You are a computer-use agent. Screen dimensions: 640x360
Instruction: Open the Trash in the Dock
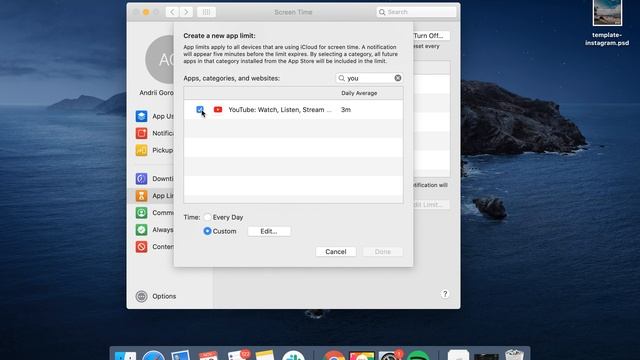(x=514, y=354)
